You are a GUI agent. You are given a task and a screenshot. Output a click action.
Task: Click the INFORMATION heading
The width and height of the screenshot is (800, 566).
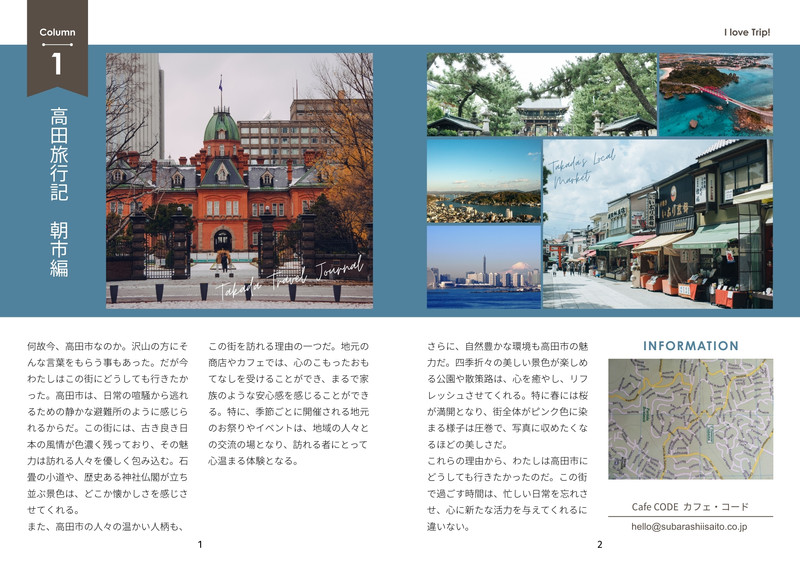point(690,346)
